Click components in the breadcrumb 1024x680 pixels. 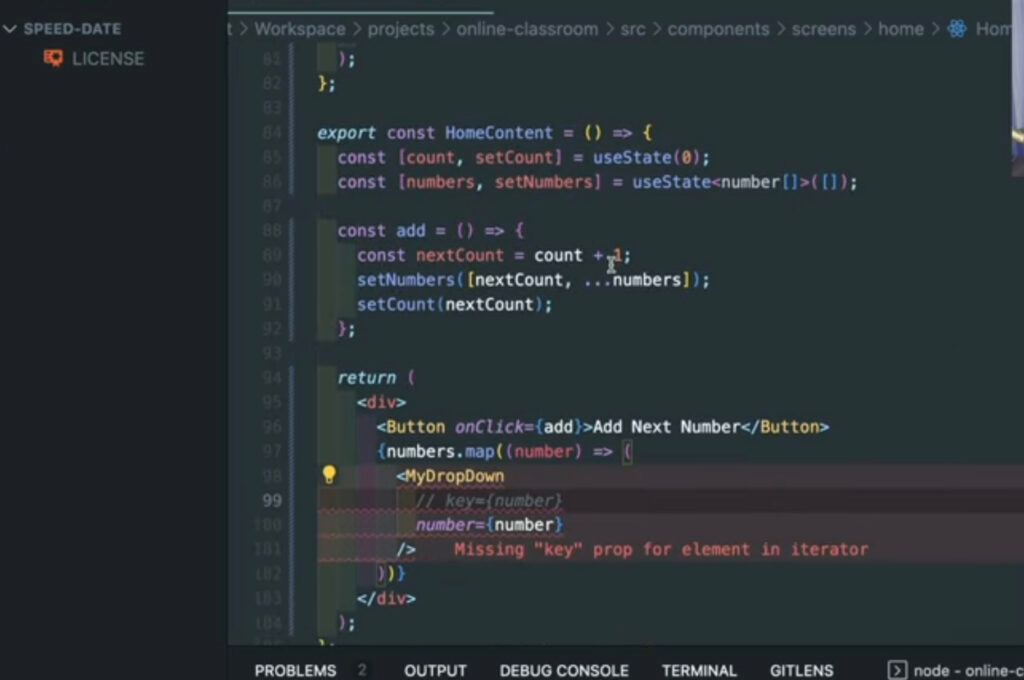coord(718,29)
